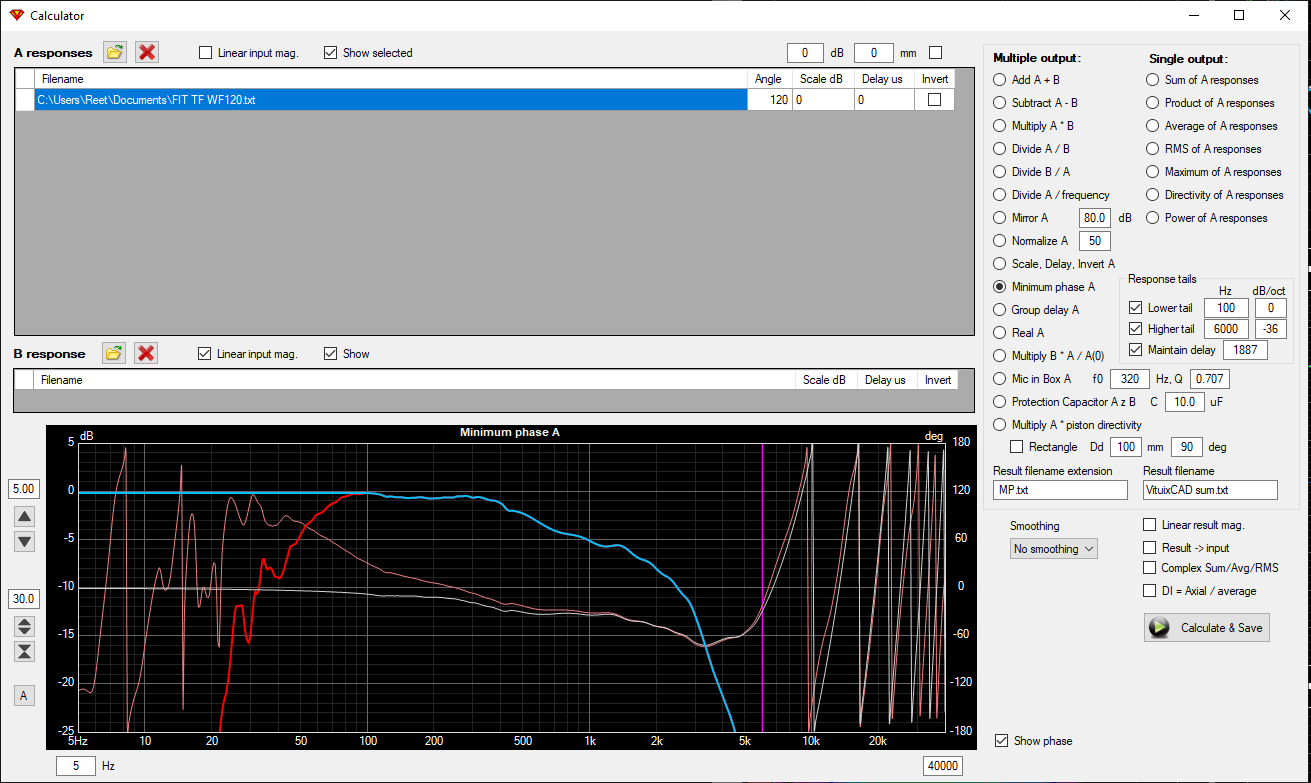Select Power of A responses

(x=1152, y=218)
